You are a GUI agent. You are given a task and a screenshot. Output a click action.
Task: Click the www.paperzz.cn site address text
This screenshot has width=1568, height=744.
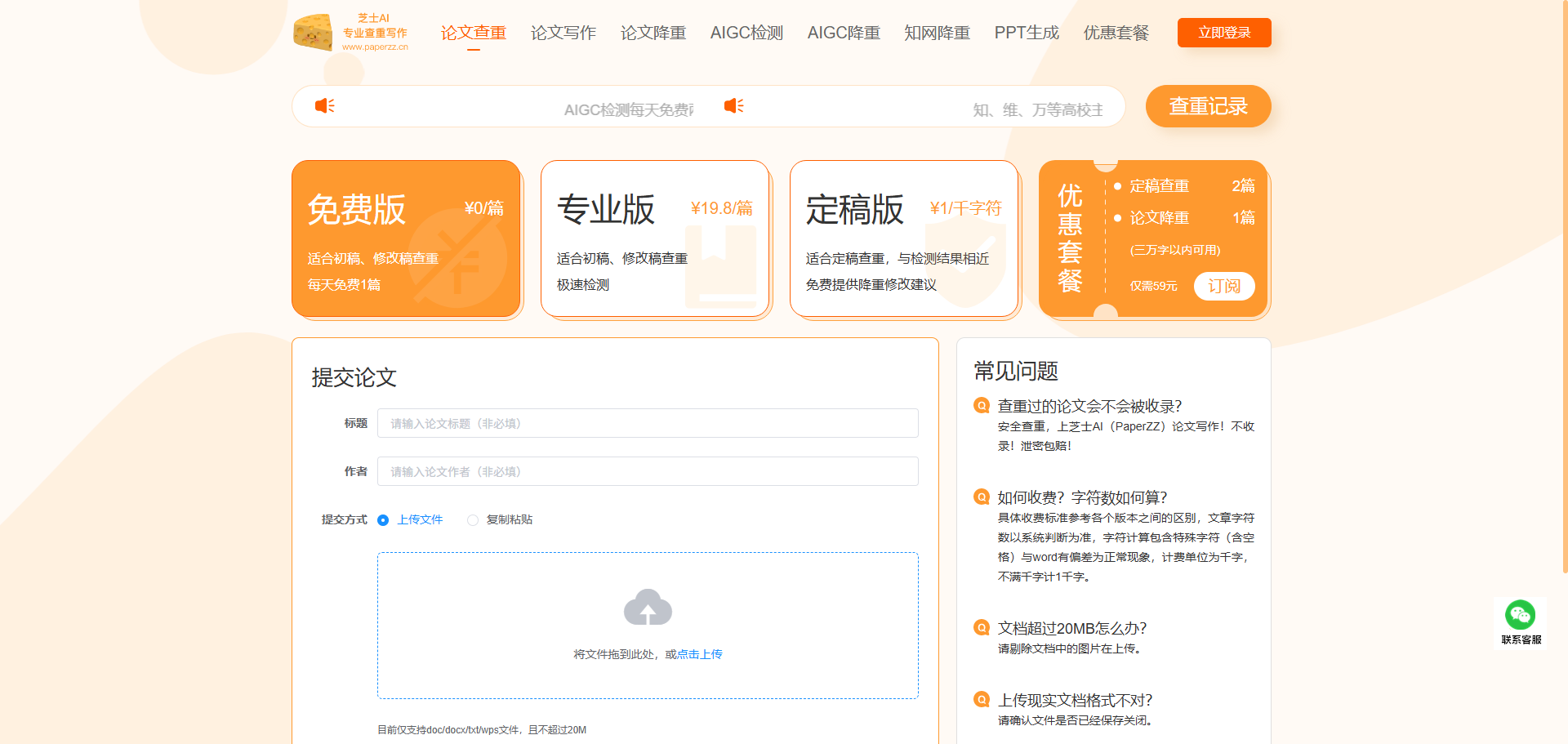pos(375,47)
